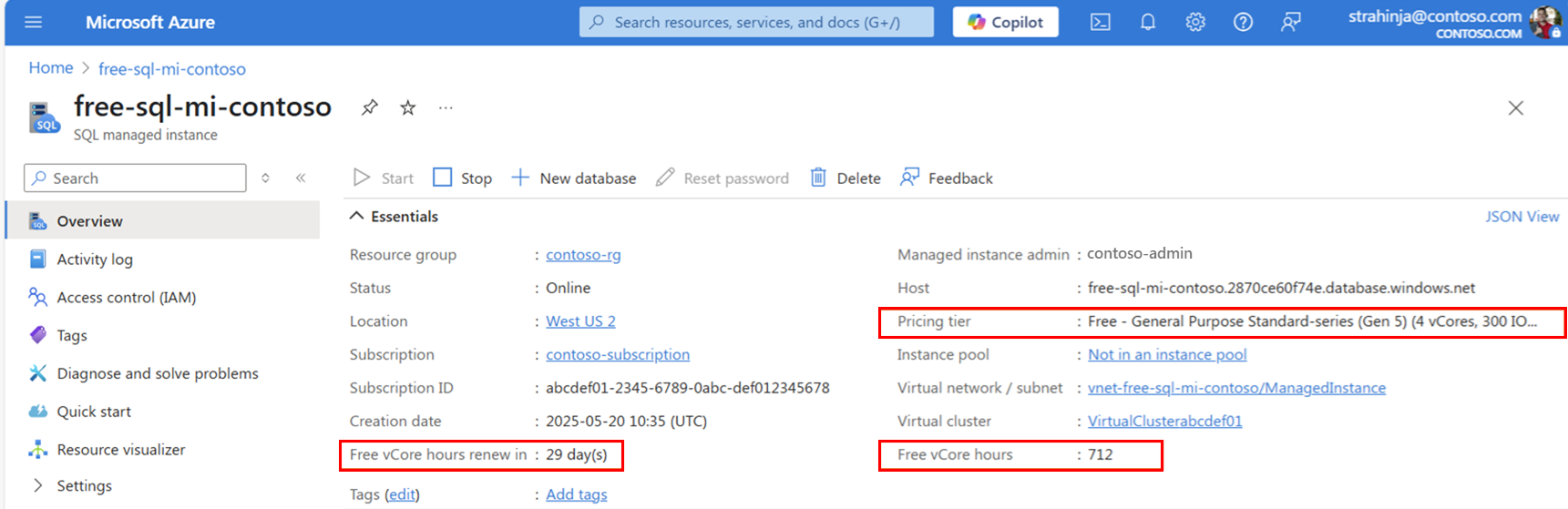The image size is (1568, 509).
Task: Click the New database button
Action: tap(574, 178)
